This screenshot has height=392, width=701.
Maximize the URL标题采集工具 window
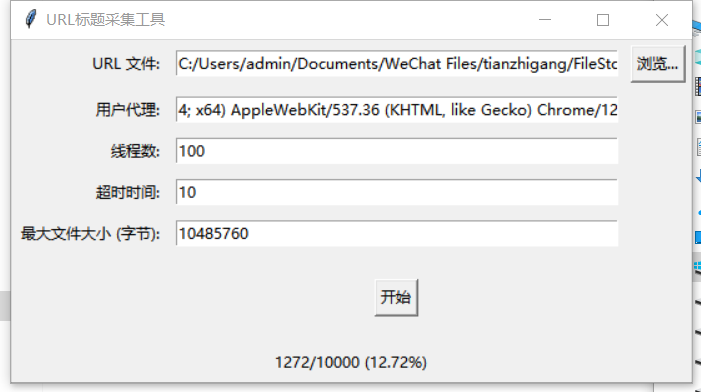(x=603, y=20)
